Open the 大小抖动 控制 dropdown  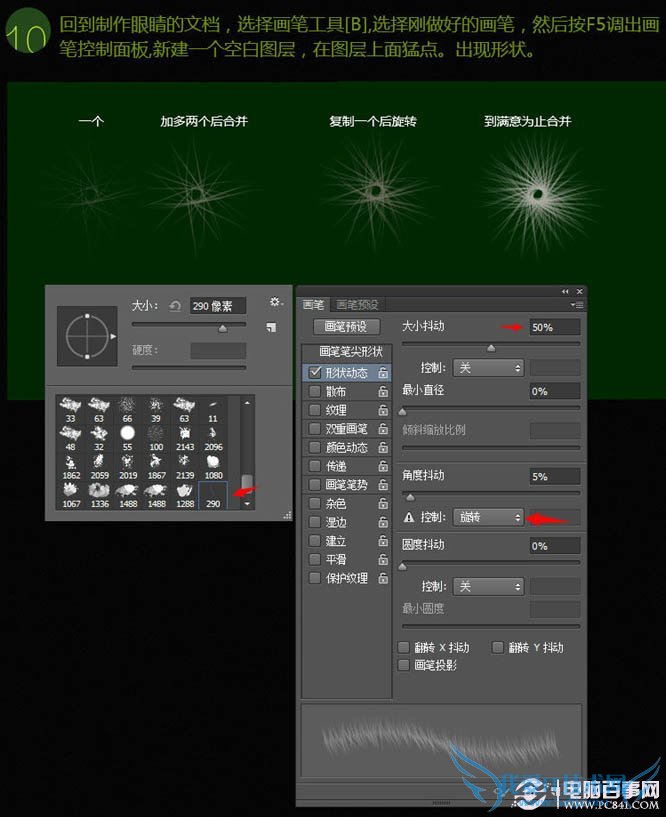click(488, 368)
